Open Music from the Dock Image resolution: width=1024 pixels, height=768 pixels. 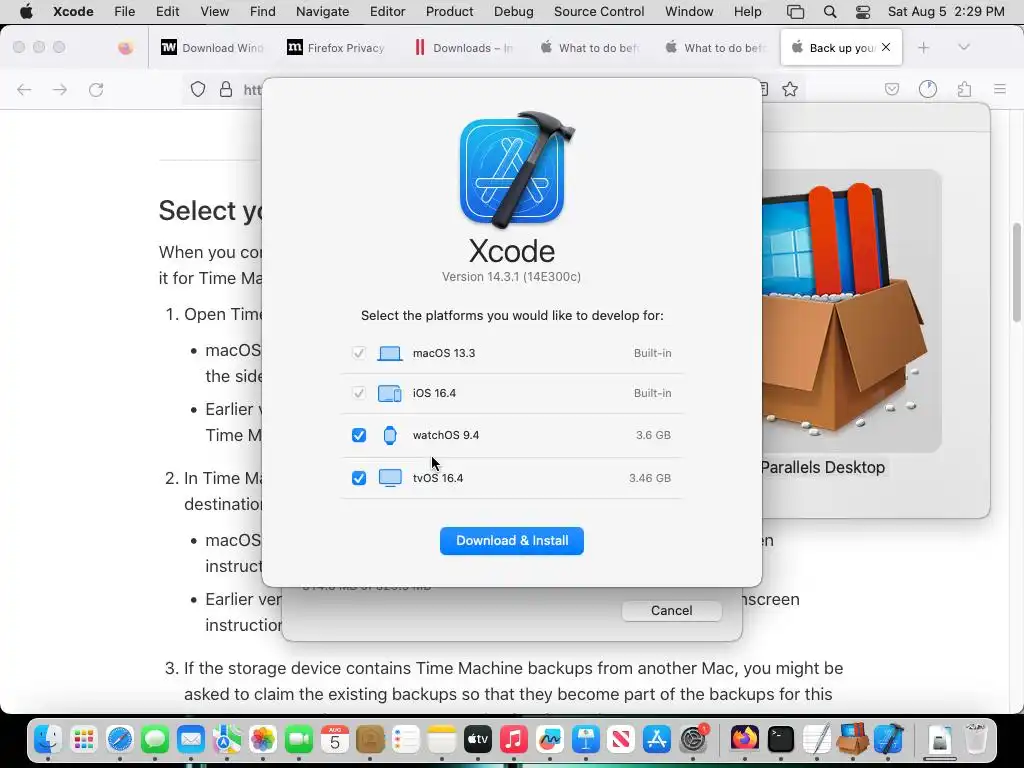tap(513, 739)
